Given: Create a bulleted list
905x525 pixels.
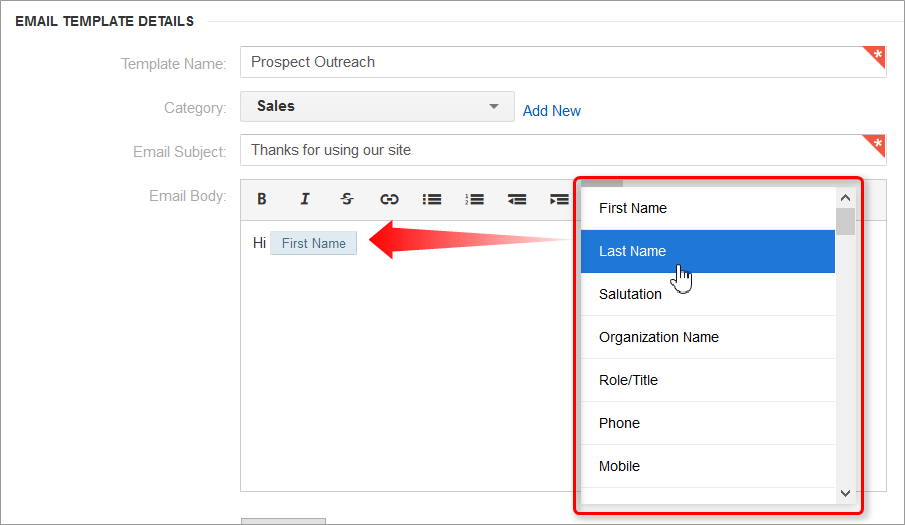Looking at the screenshot, I should pos(432,199).
